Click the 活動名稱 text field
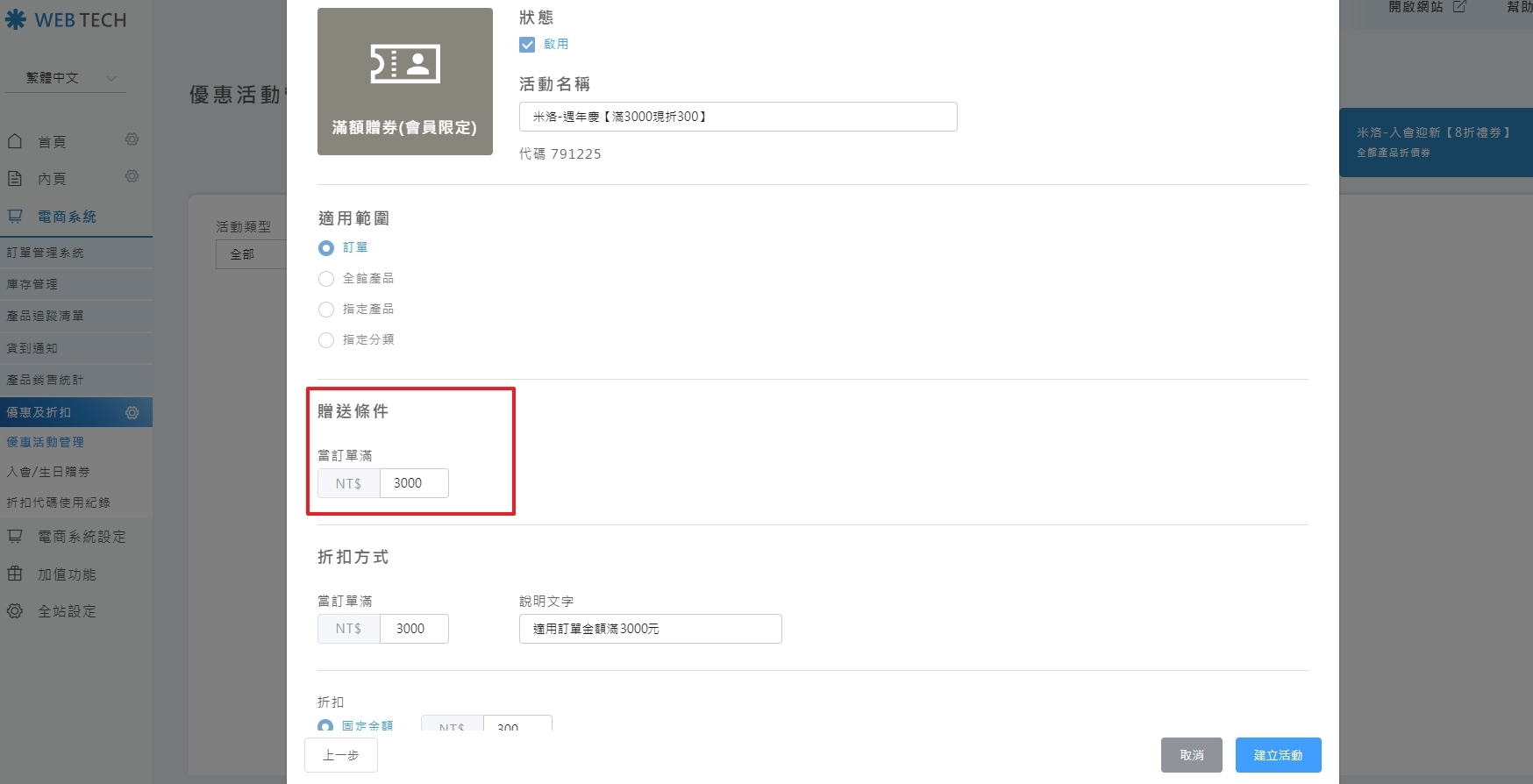Screen dimensions: 1533x784 click(738, 117)
